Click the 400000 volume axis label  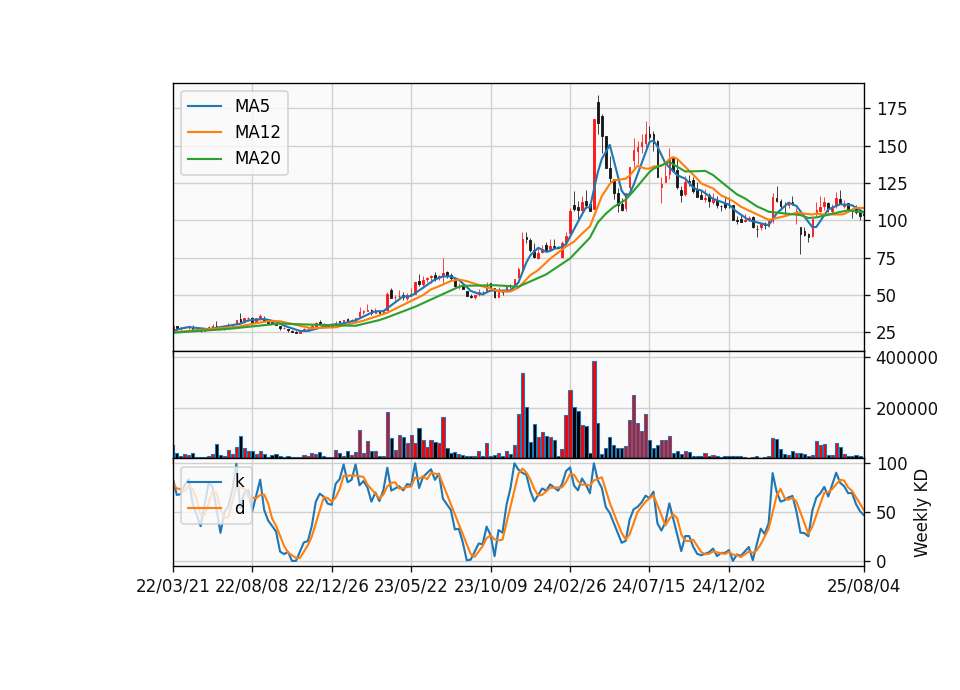[x=907, y=358]
